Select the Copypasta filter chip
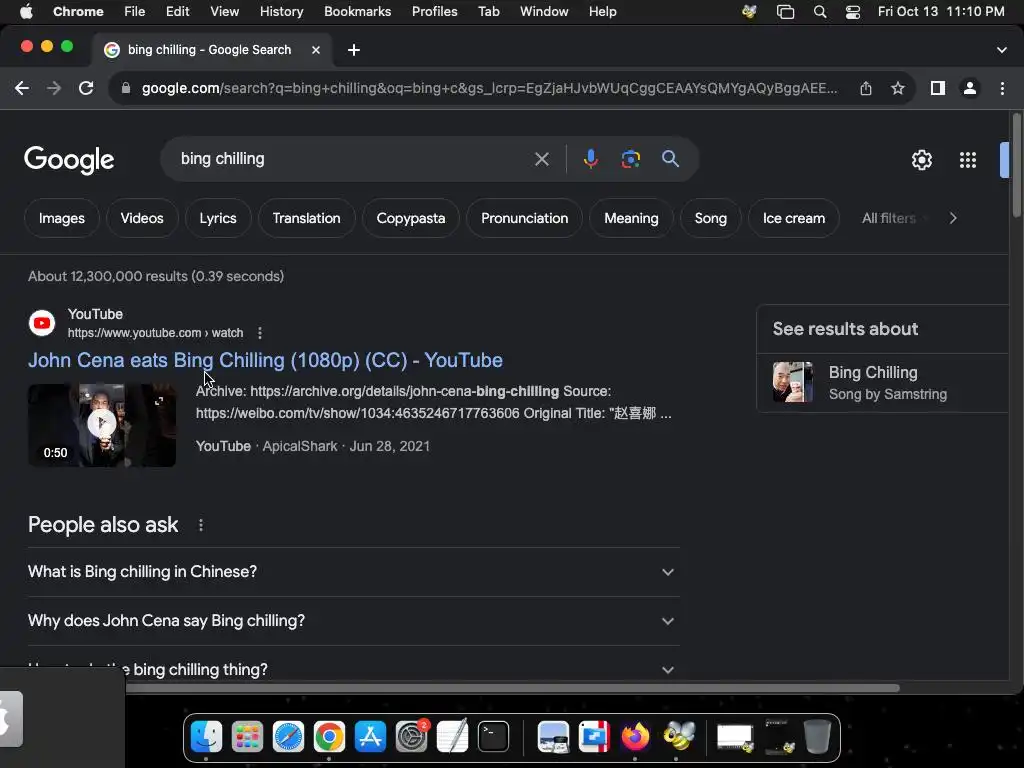The image size is (1024, 768). tap(411, 218)
